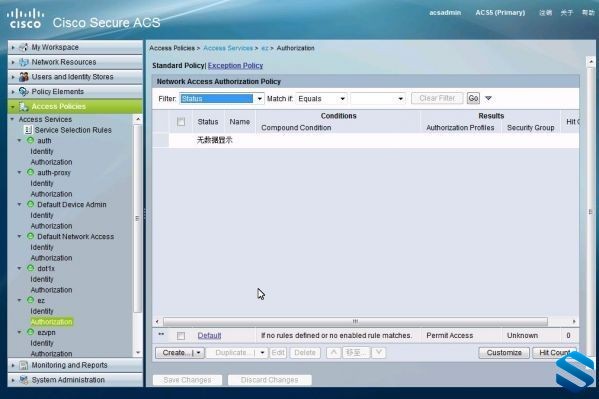Image resolution: width=599 pixels, height=399 pixels.
Task: Click the filter options arrow next to Go
Action: click(x=488, y=99)
